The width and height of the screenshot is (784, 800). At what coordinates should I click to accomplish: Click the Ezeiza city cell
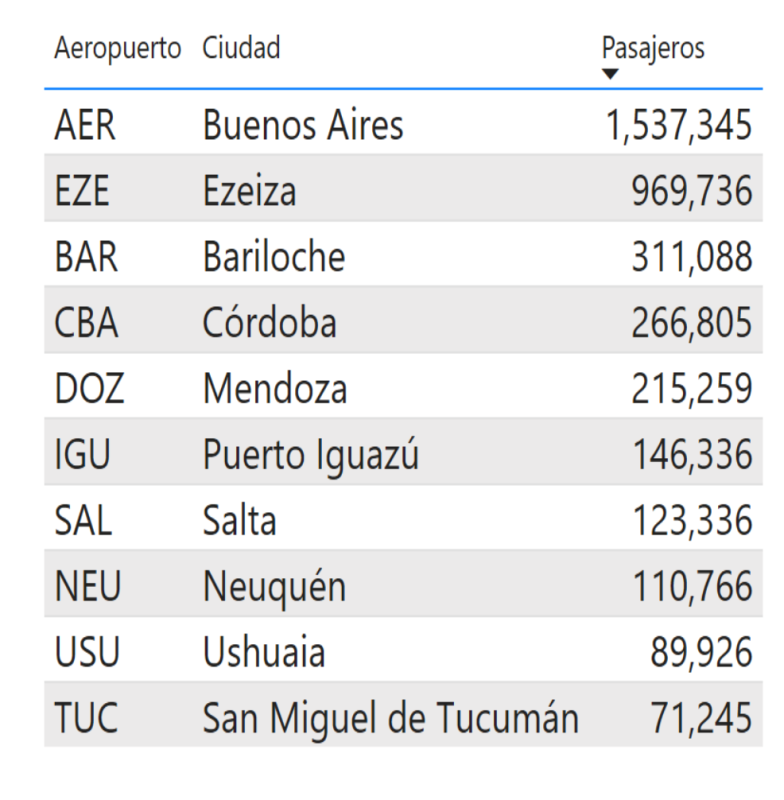coord(249,191)
